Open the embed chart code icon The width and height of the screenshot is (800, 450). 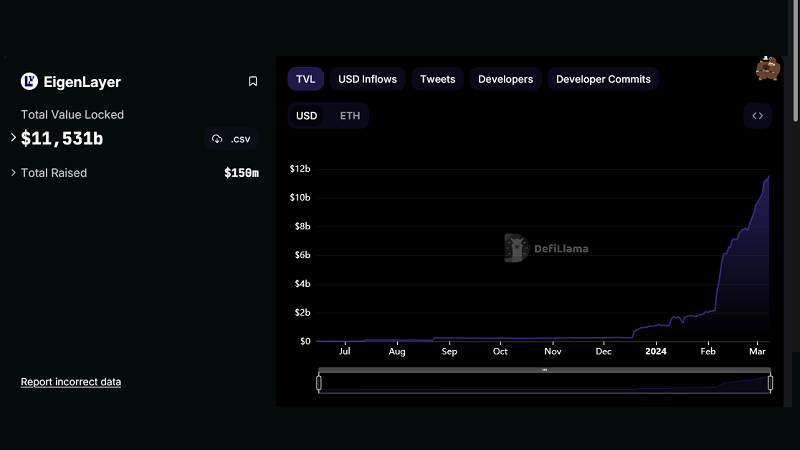pyautogui.click(x=757, y=116)
